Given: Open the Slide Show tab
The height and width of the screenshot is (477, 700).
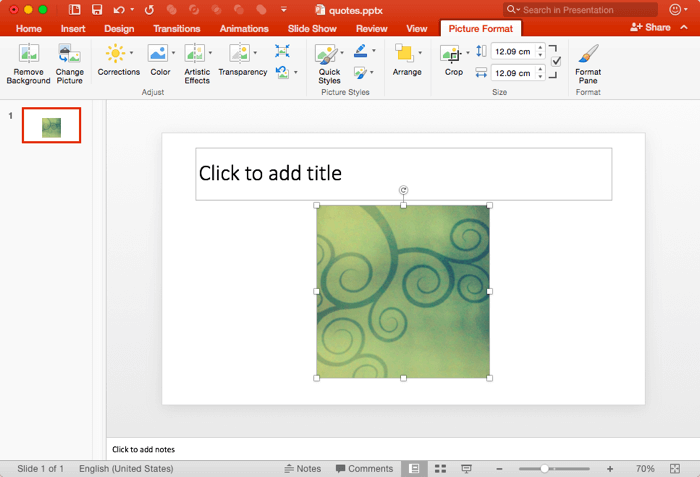Looking at the screenshot, I should (312, 29).
